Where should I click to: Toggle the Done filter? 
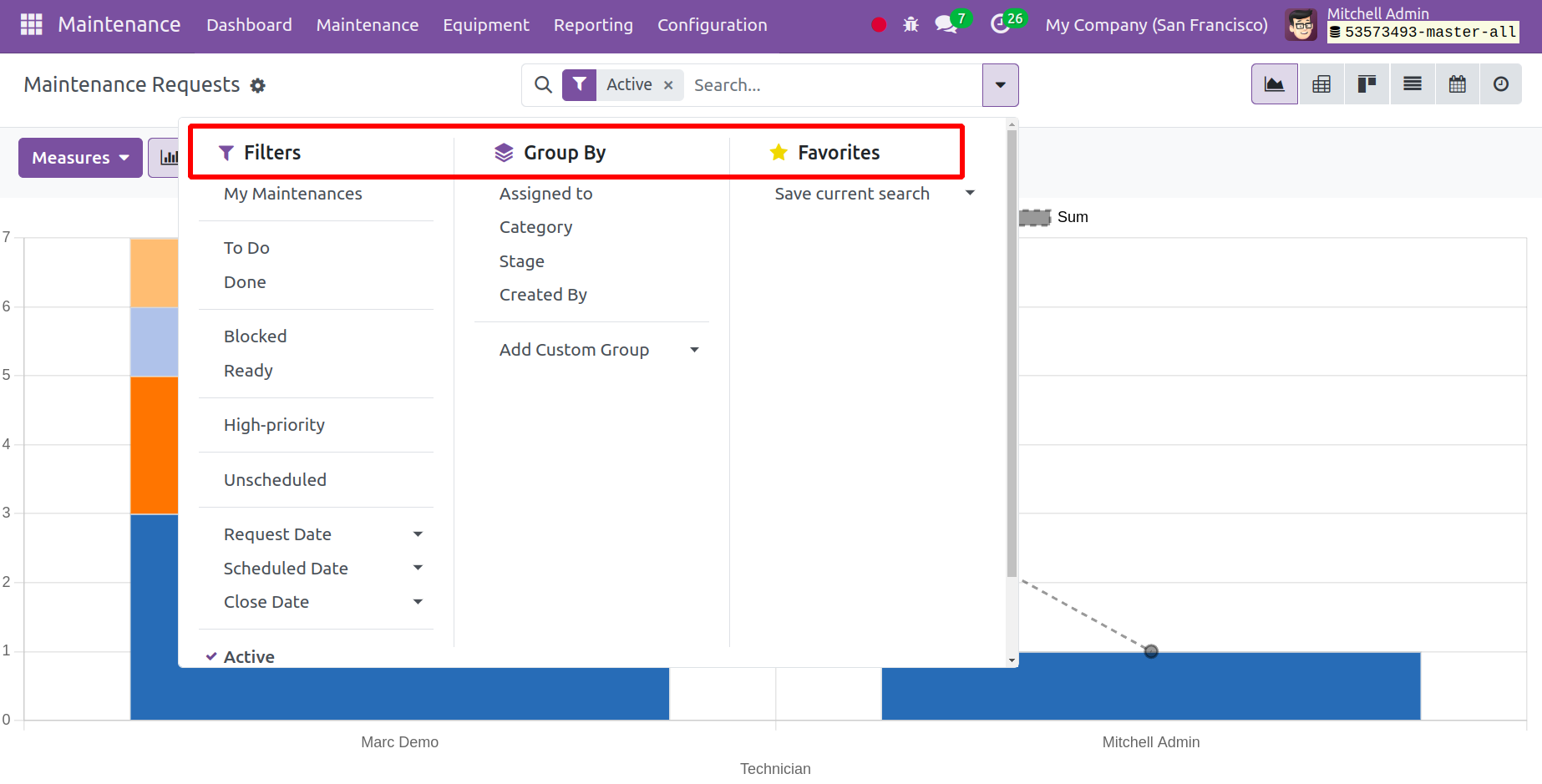(245, 282)
